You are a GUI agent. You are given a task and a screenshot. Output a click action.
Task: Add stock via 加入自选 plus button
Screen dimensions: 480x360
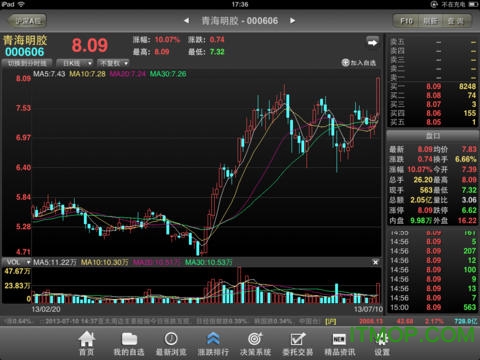pos(359,63)
